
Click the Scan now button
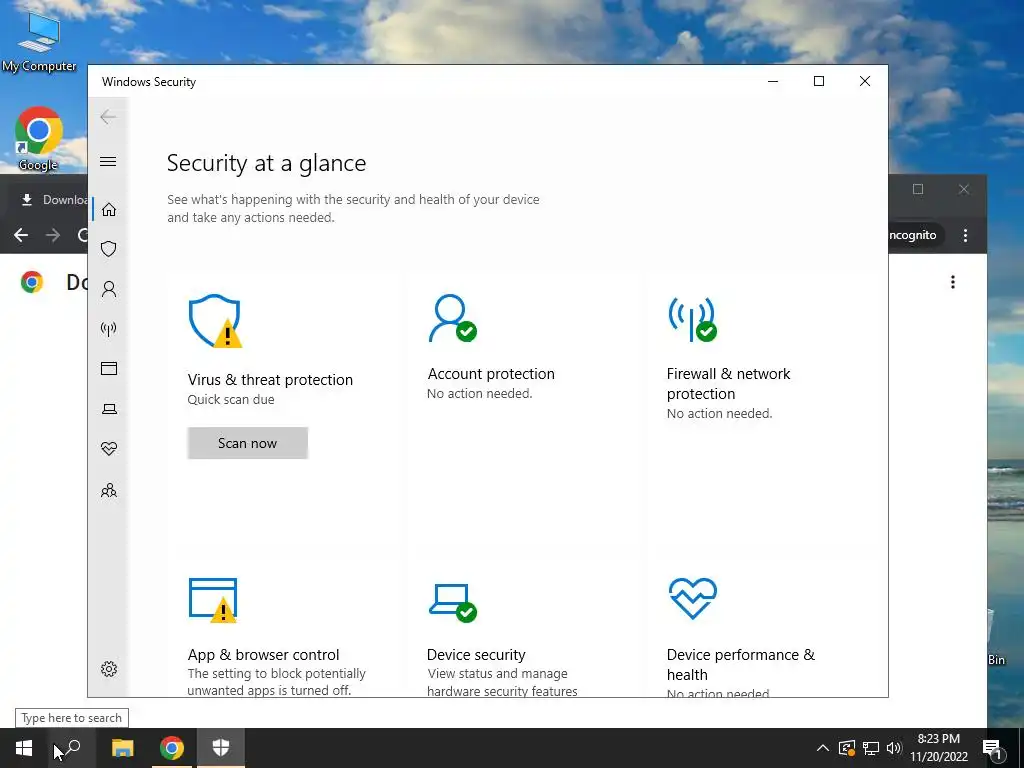248,443
